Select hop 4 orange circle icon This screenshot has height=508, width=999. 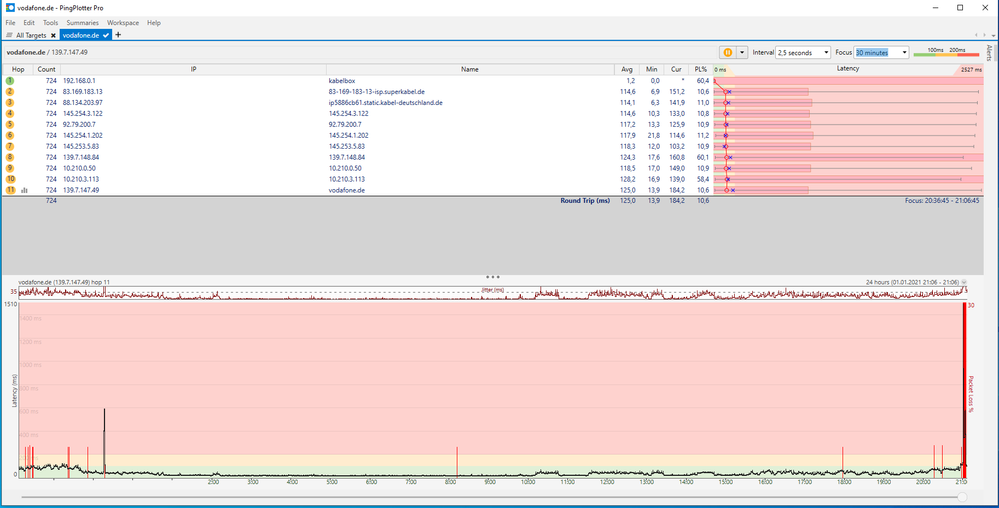coord(10,113)
